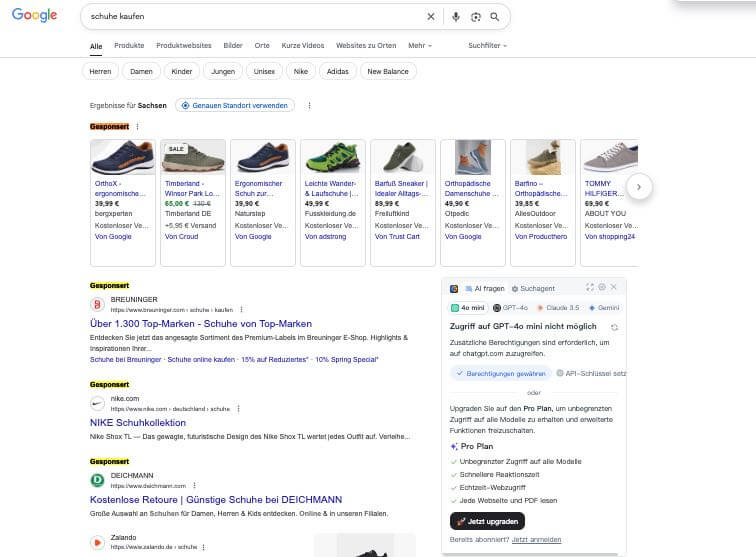Filter results by Jungen chip
The height and width of the screenshot is (557, 756).
click(x=223, y=71)
